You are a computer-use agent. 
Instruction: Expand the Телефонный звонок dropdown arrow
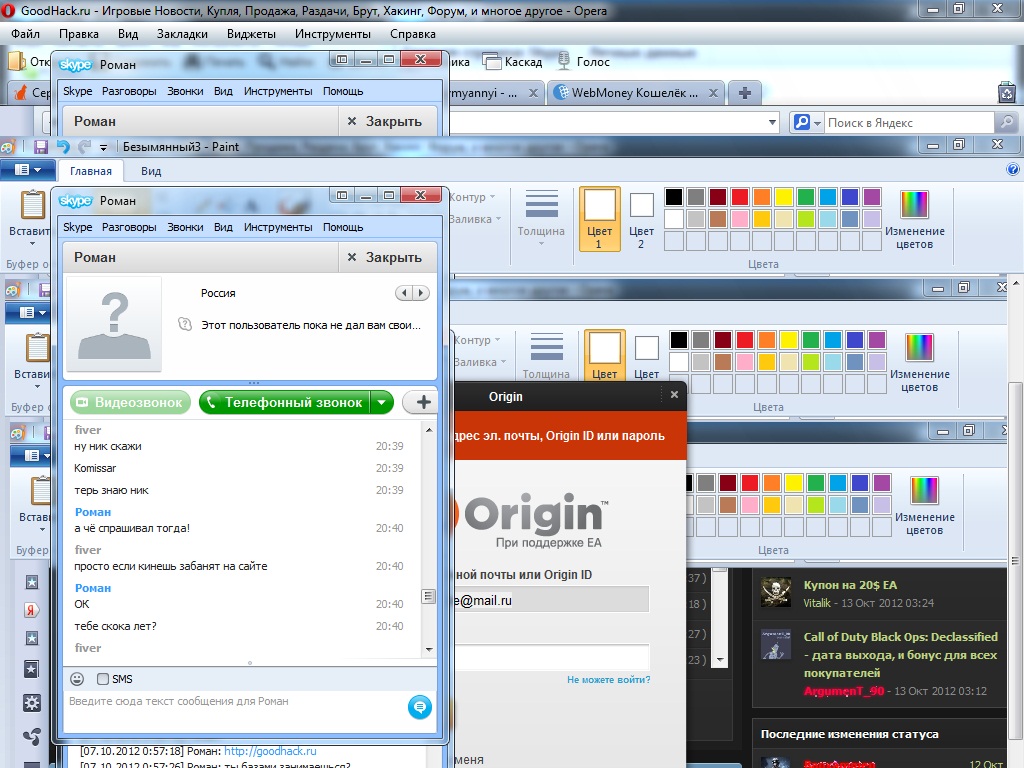point(381,402)
